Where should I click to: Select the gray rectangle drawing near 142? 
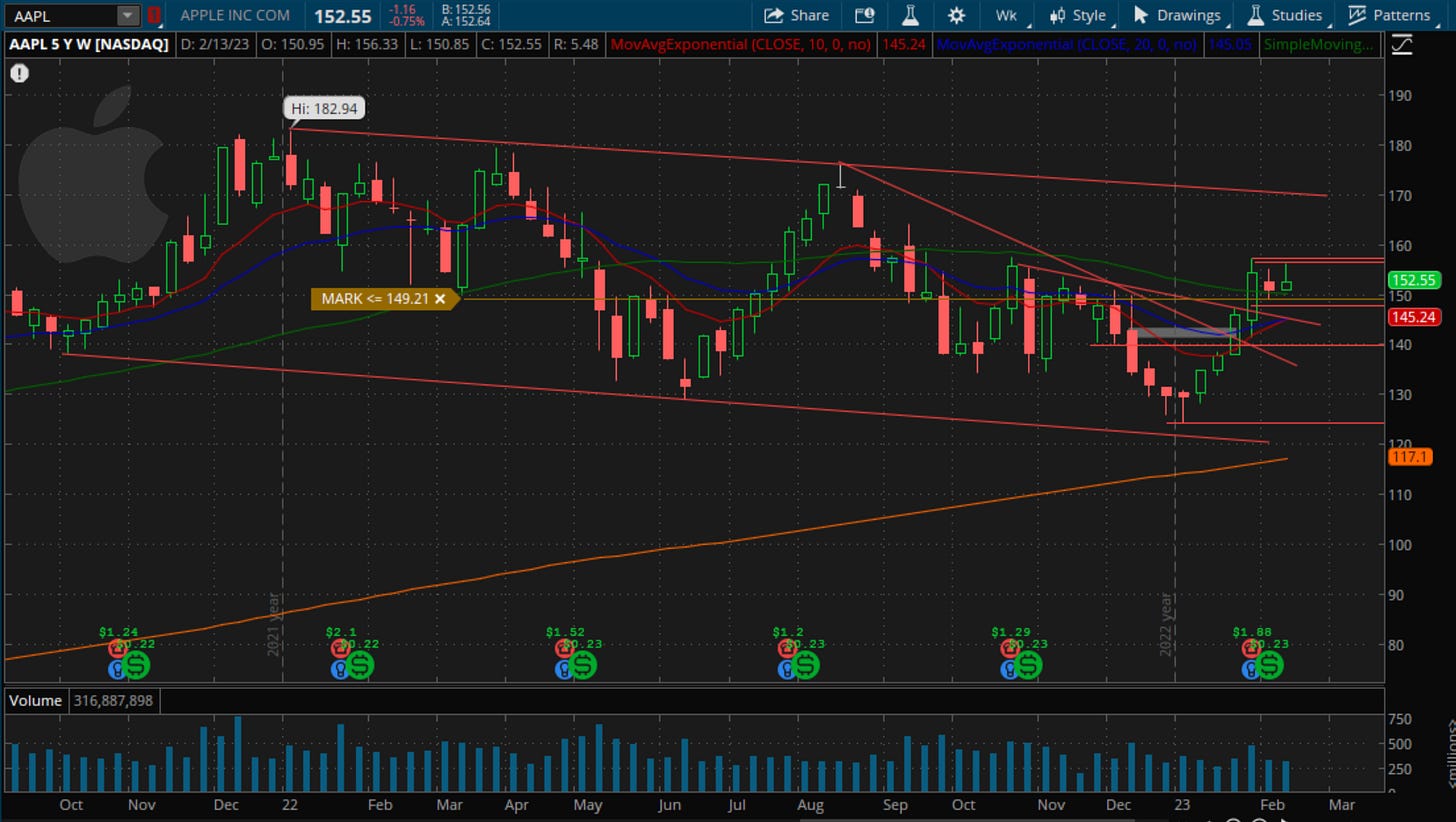pos(1183,332)
